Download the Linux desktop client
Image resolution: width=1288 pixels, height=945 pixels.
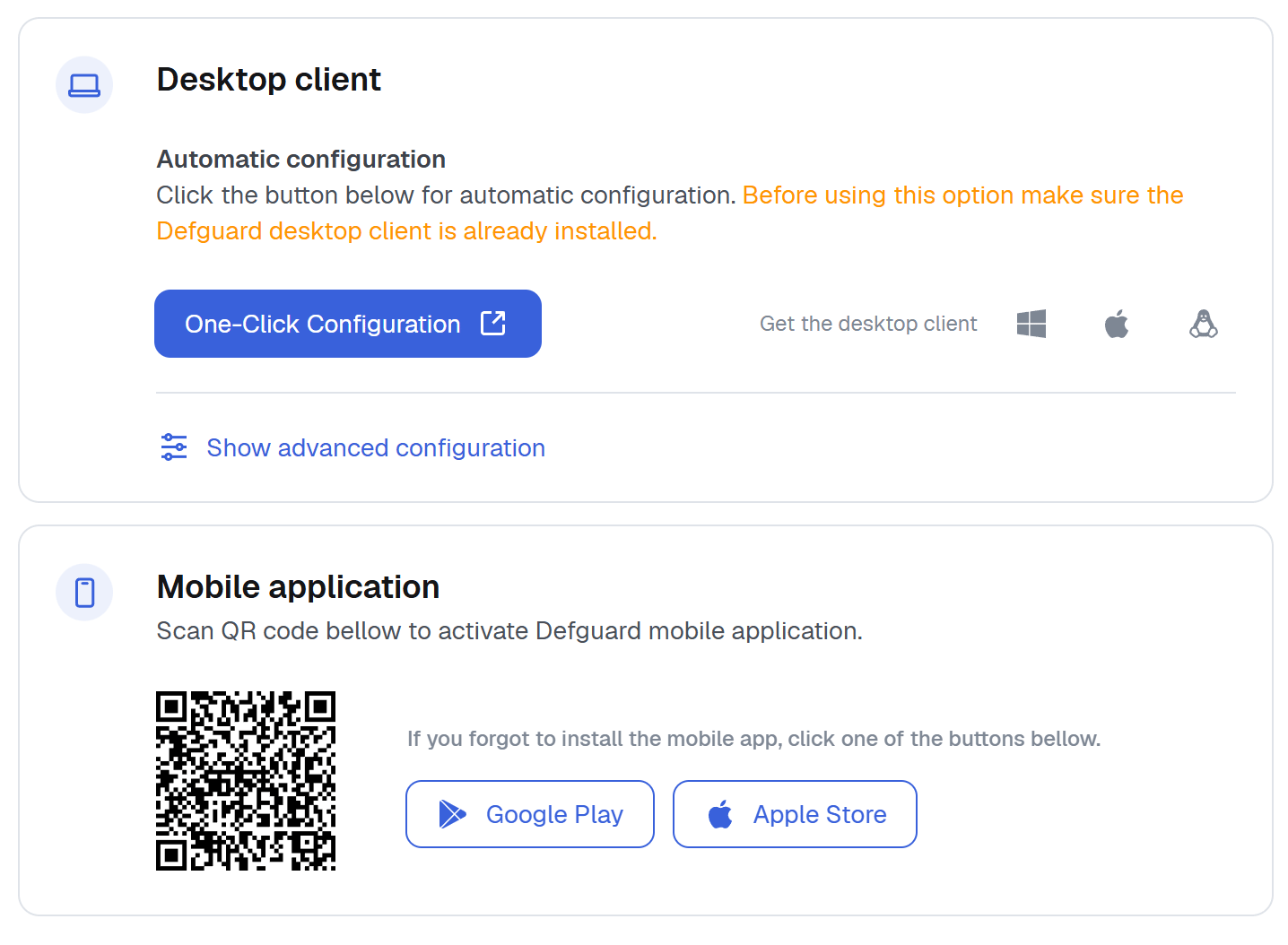(1204, 324)
